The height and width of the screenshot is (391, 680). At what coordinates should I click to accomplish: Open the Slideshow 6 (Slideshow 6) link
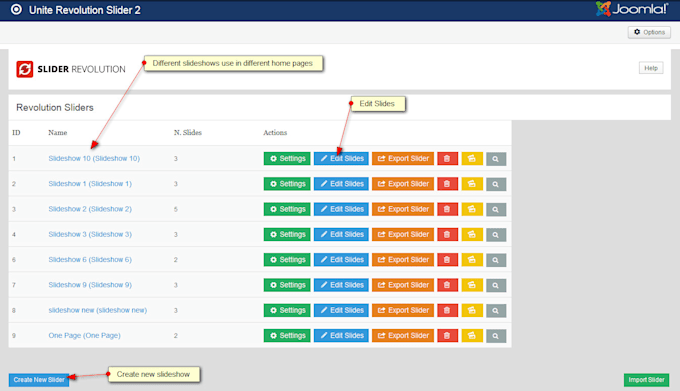point(90,260)
